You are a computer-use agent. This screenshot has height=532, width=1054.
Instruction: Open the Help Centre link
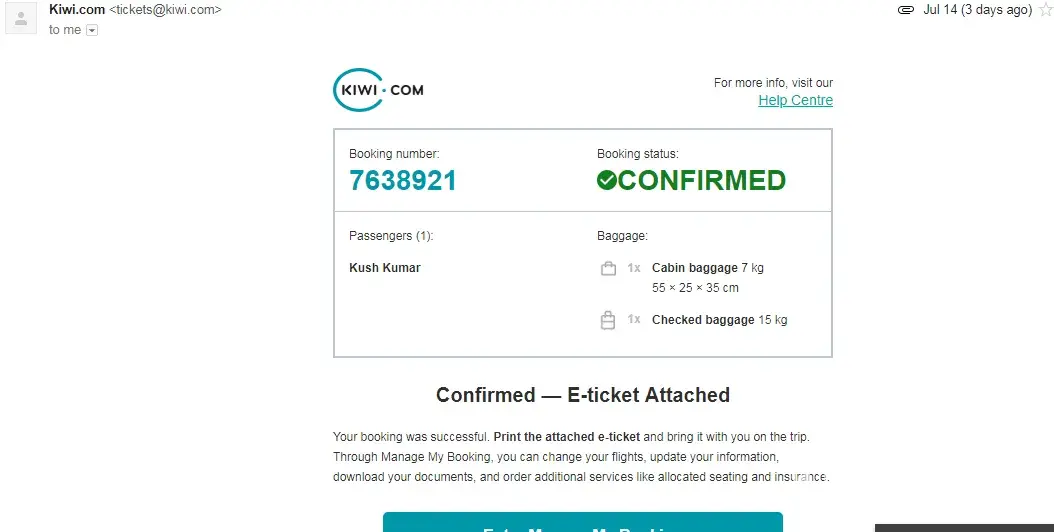pyautogui.click(x=795, y=100)
